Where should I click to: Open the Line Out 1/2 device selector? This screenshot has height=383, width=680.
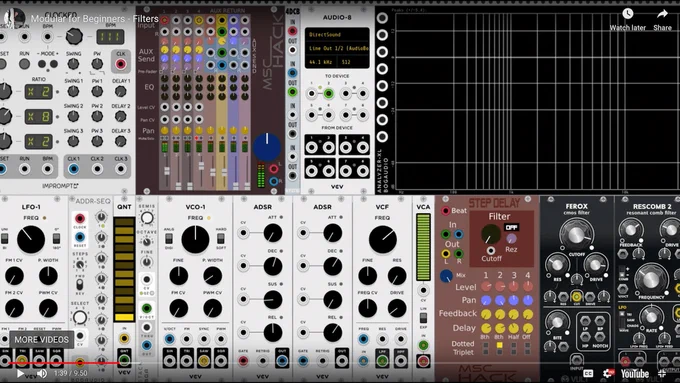click(x=337, y=49)
